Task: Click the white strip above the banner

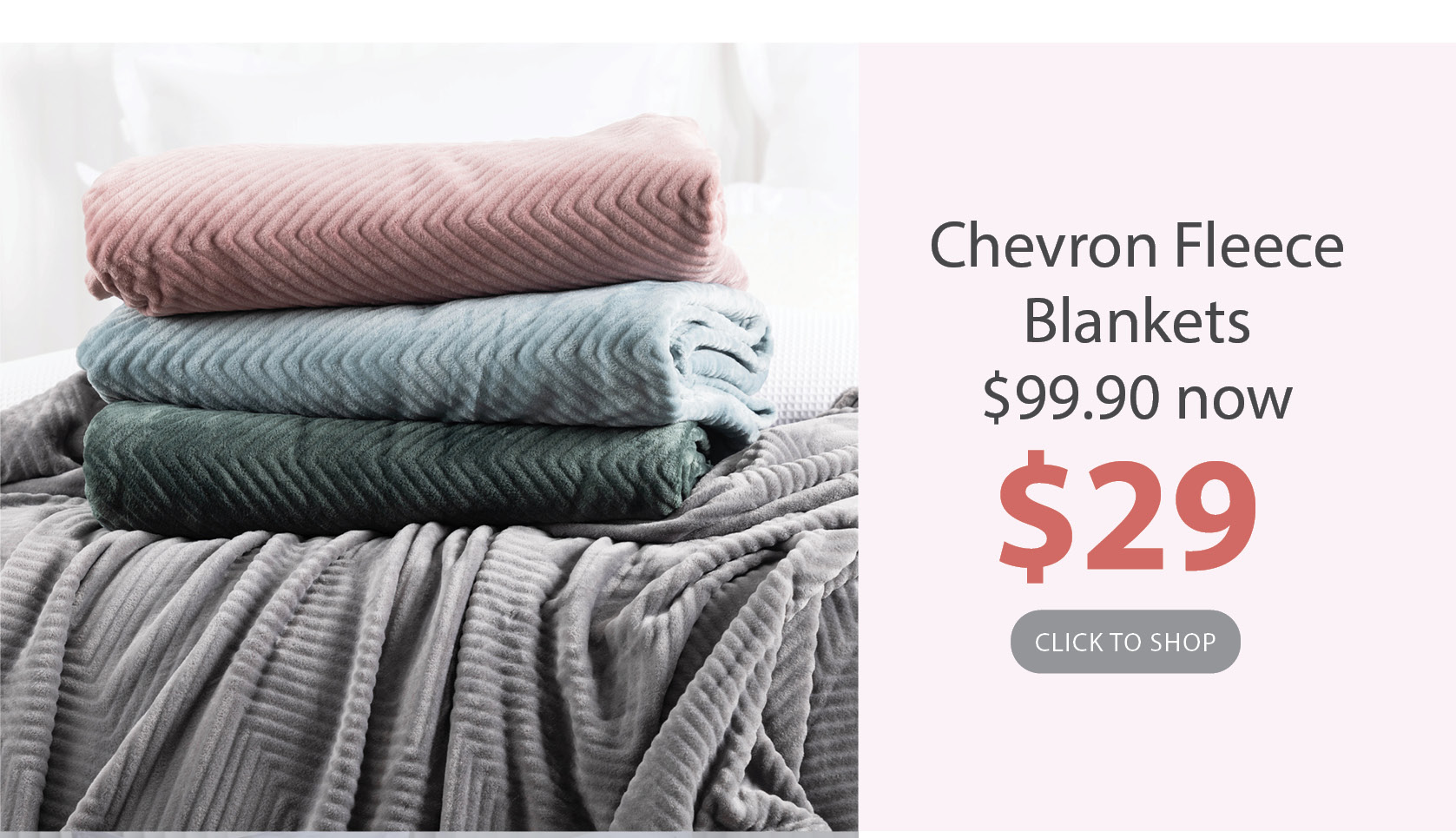Action: 728,21
